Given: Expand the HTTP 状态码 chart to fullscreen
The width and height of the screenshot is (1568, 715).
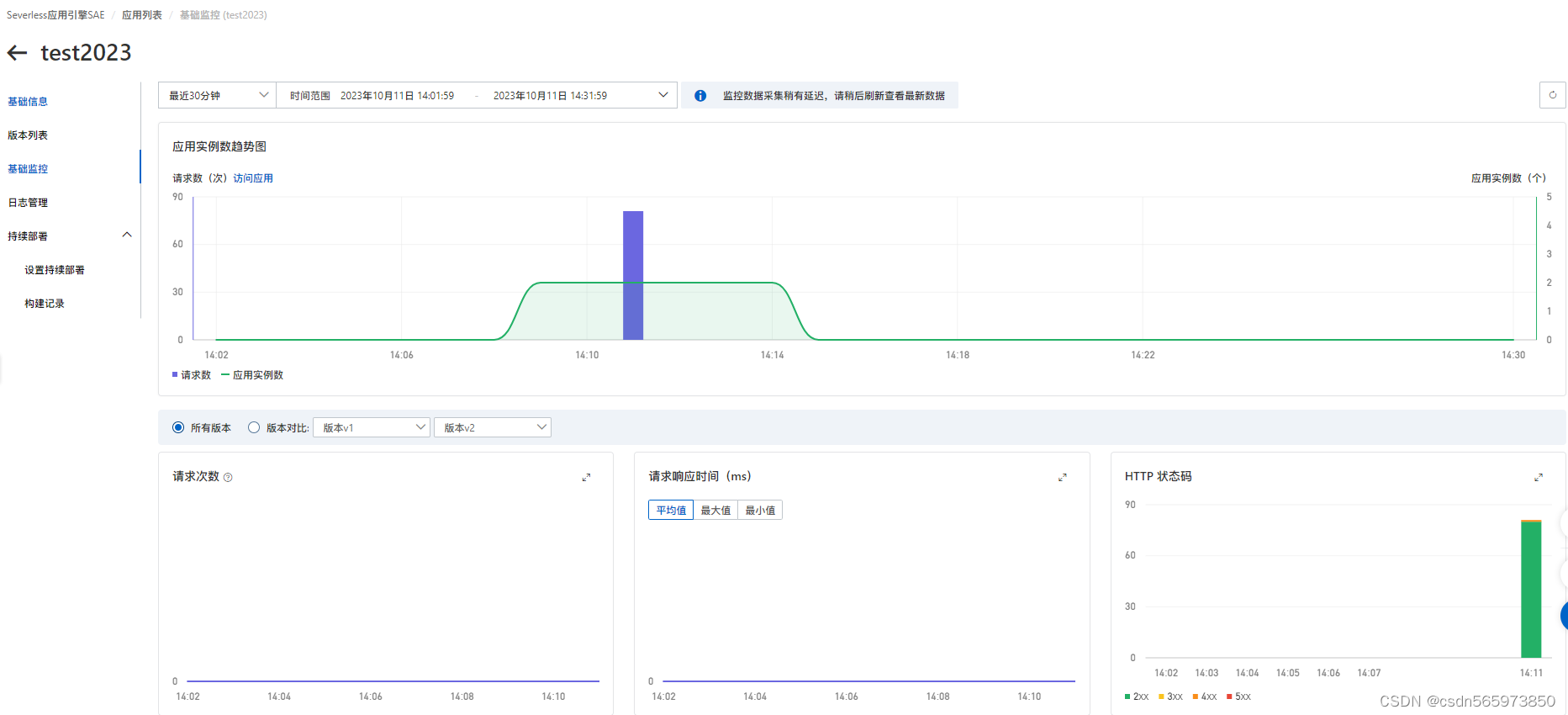Looking at the screenshot, I should 1538,477.
